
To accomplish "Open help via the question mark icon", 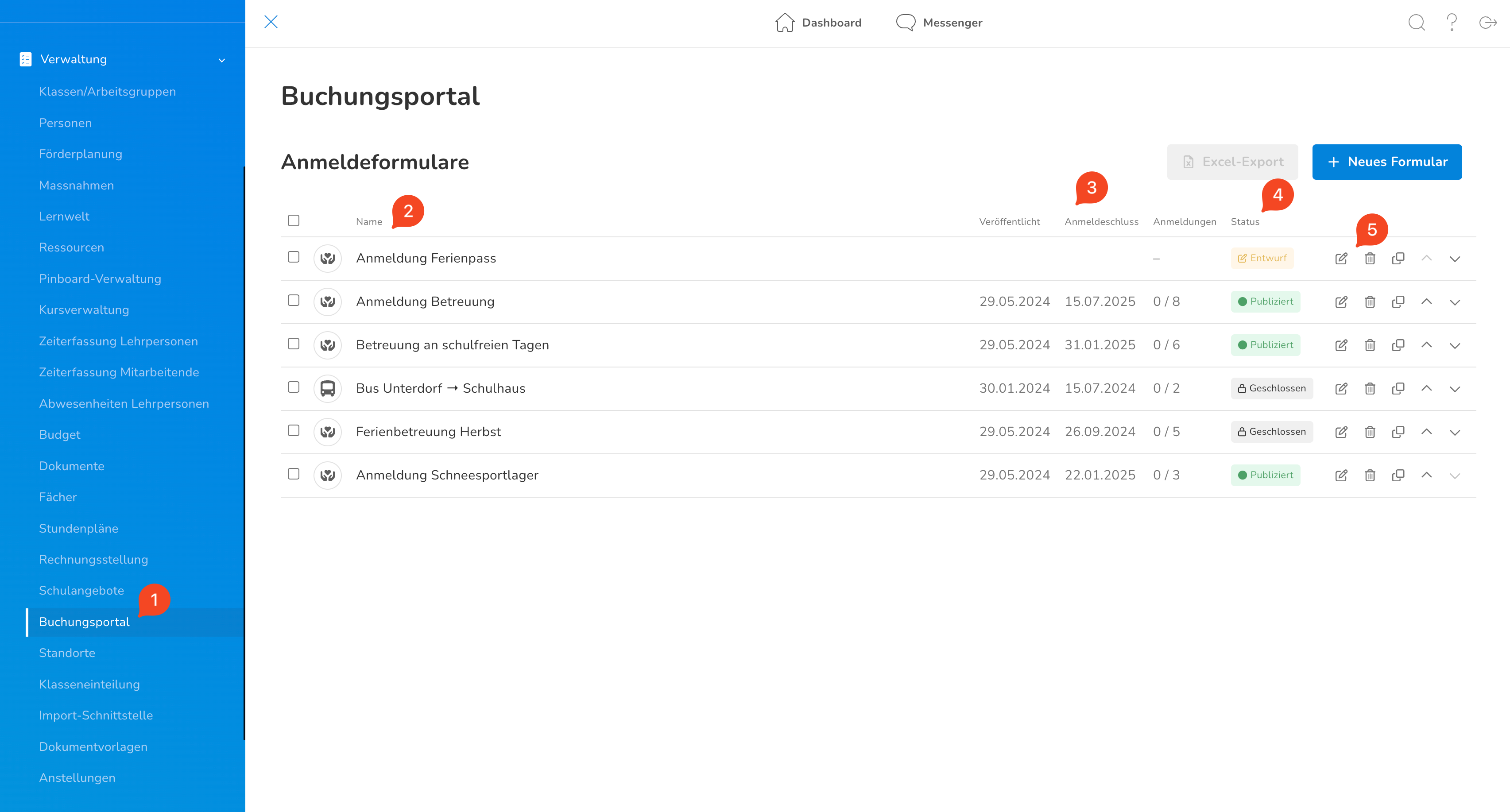I will tap(1452, 23).
